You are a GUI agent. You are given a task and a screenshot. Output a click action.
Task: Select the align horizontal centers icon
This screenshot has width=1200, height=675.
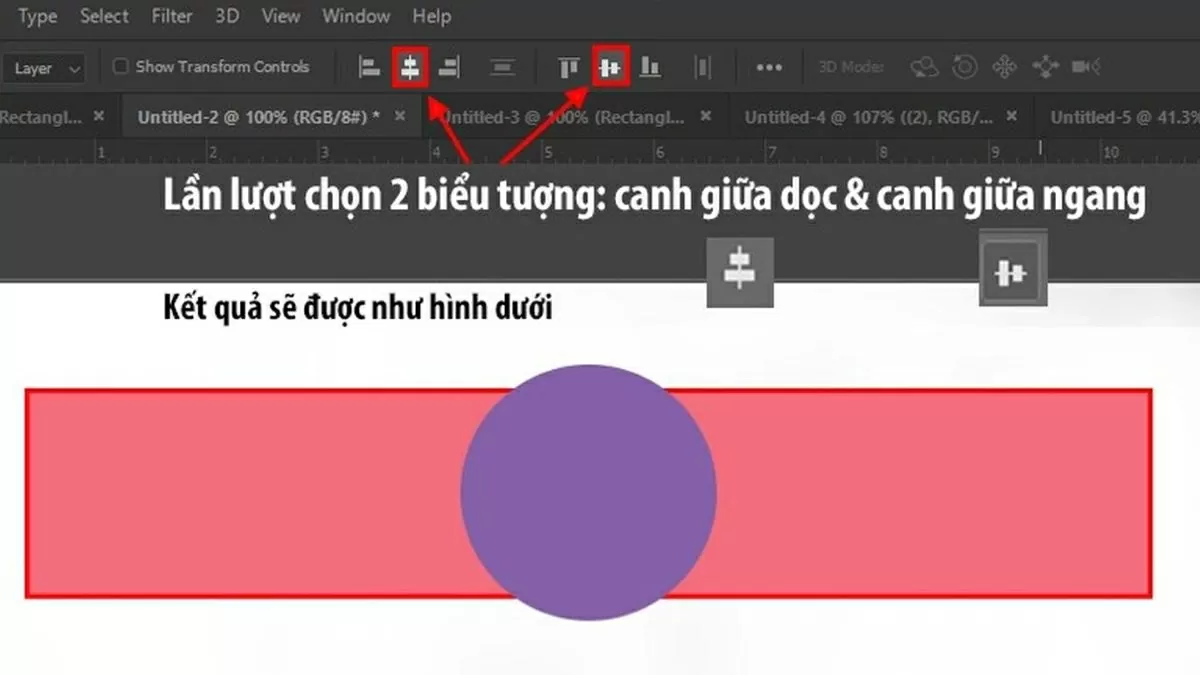410,68
